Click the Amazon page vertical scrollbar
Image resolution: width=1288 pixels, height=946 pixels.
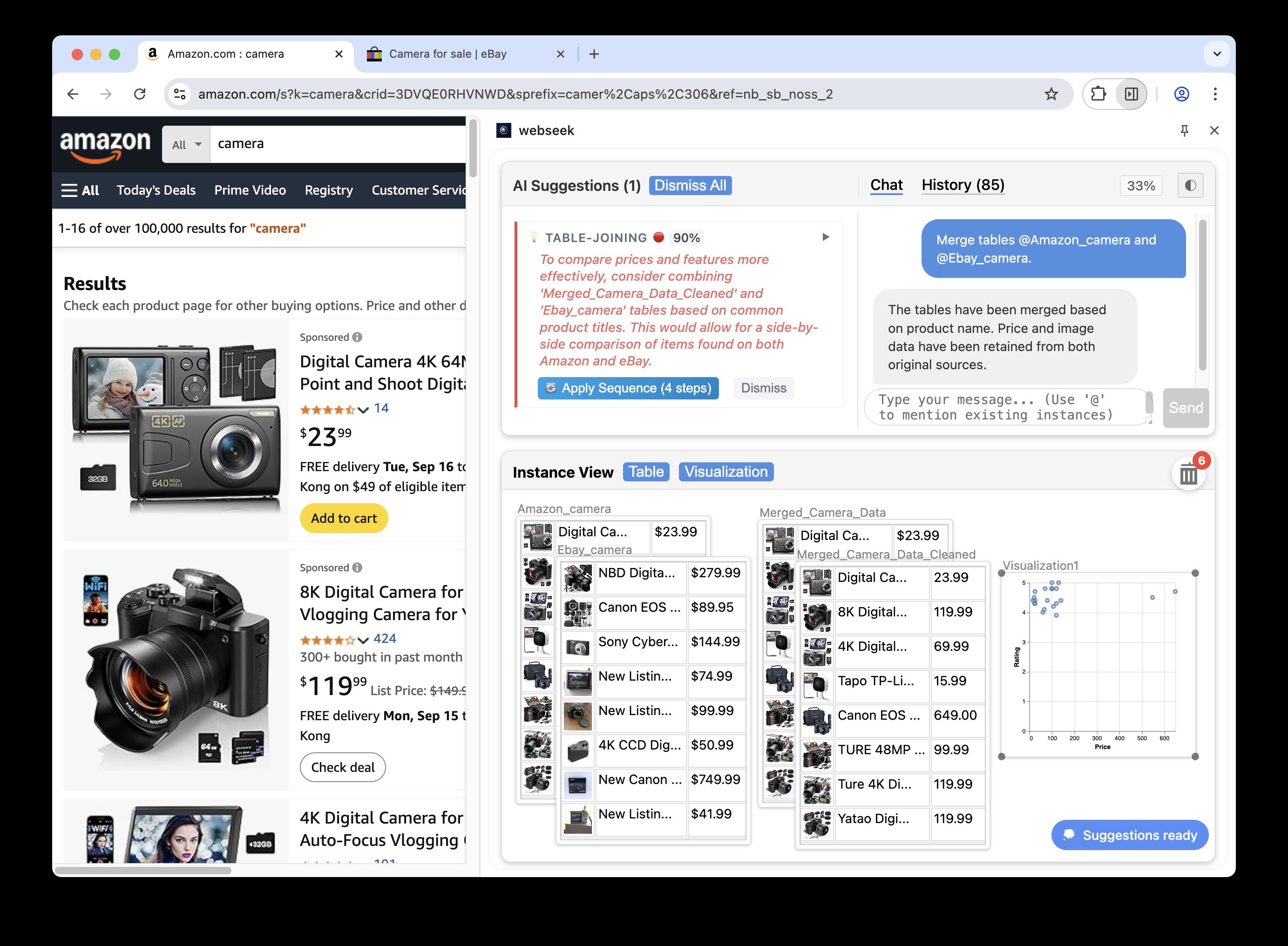click(x=473, y=149)
